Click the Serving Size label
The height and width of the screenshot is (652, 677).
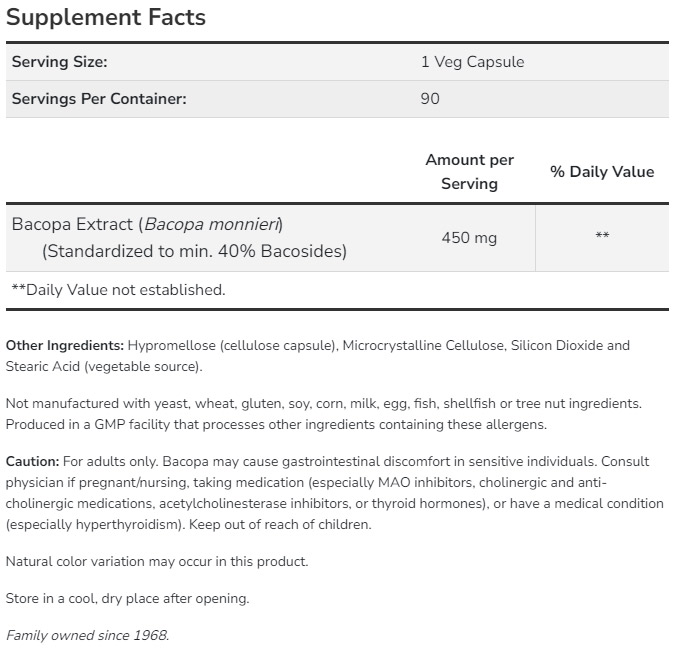59,62
